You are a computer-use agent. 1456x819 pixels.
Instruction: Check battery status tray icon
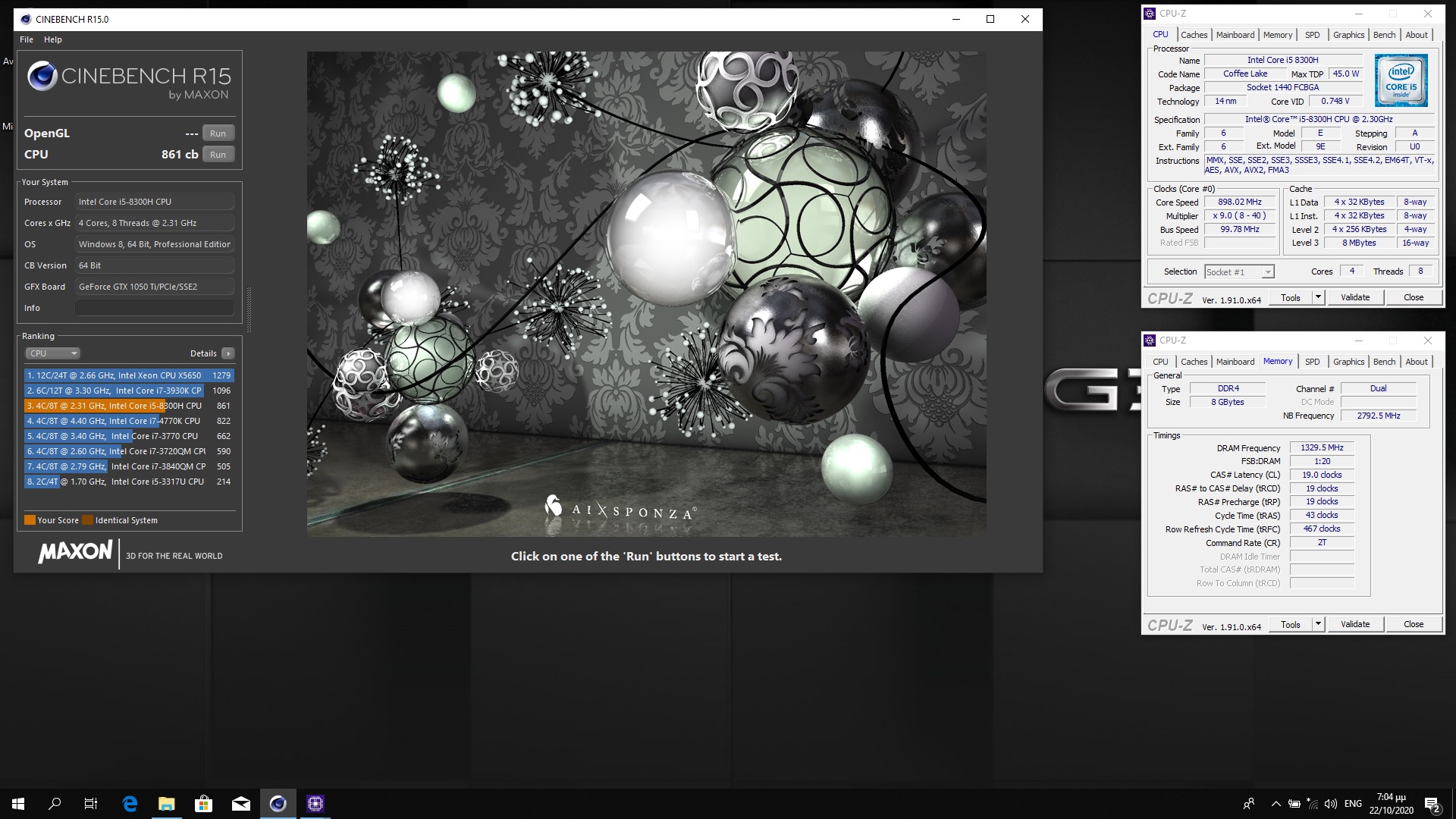(x=1294, y=804)
